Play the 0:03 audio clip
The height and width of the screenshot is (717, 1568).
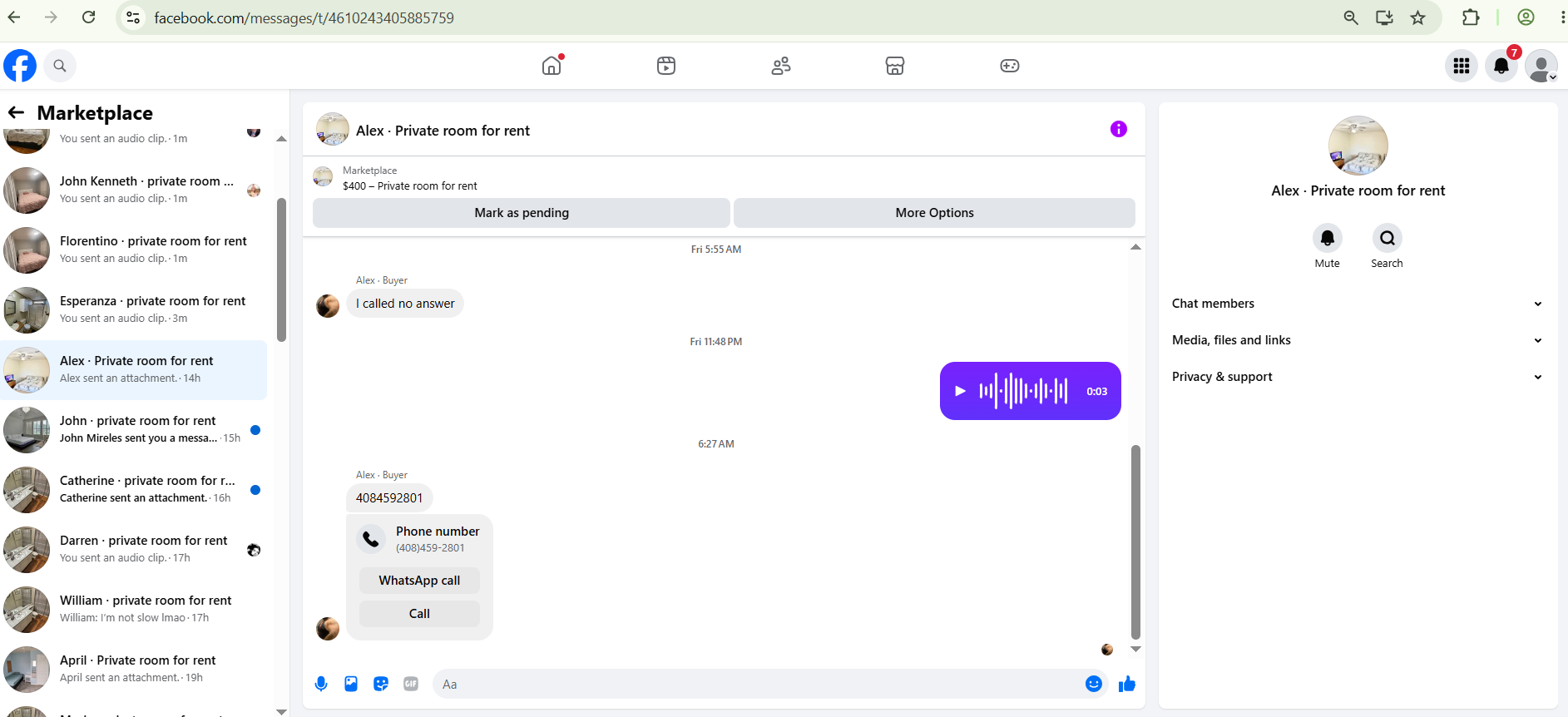[960, 391]
